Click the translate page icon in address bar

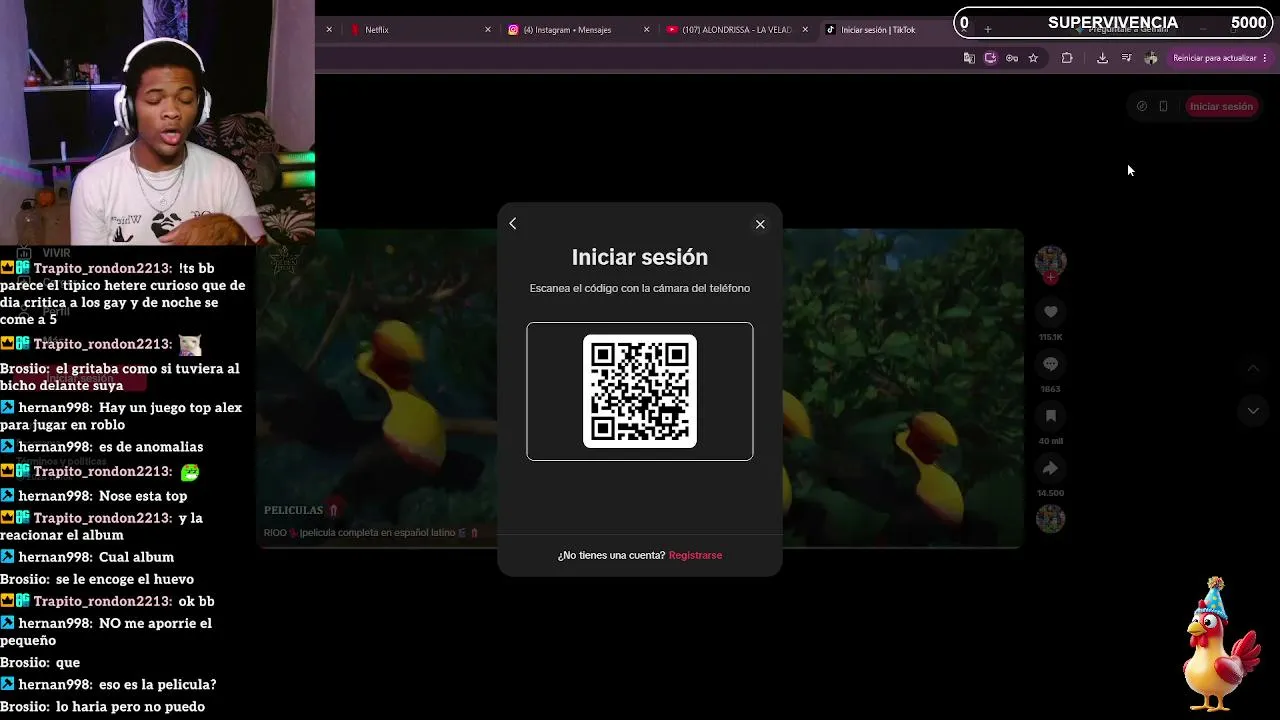[969, 58]
